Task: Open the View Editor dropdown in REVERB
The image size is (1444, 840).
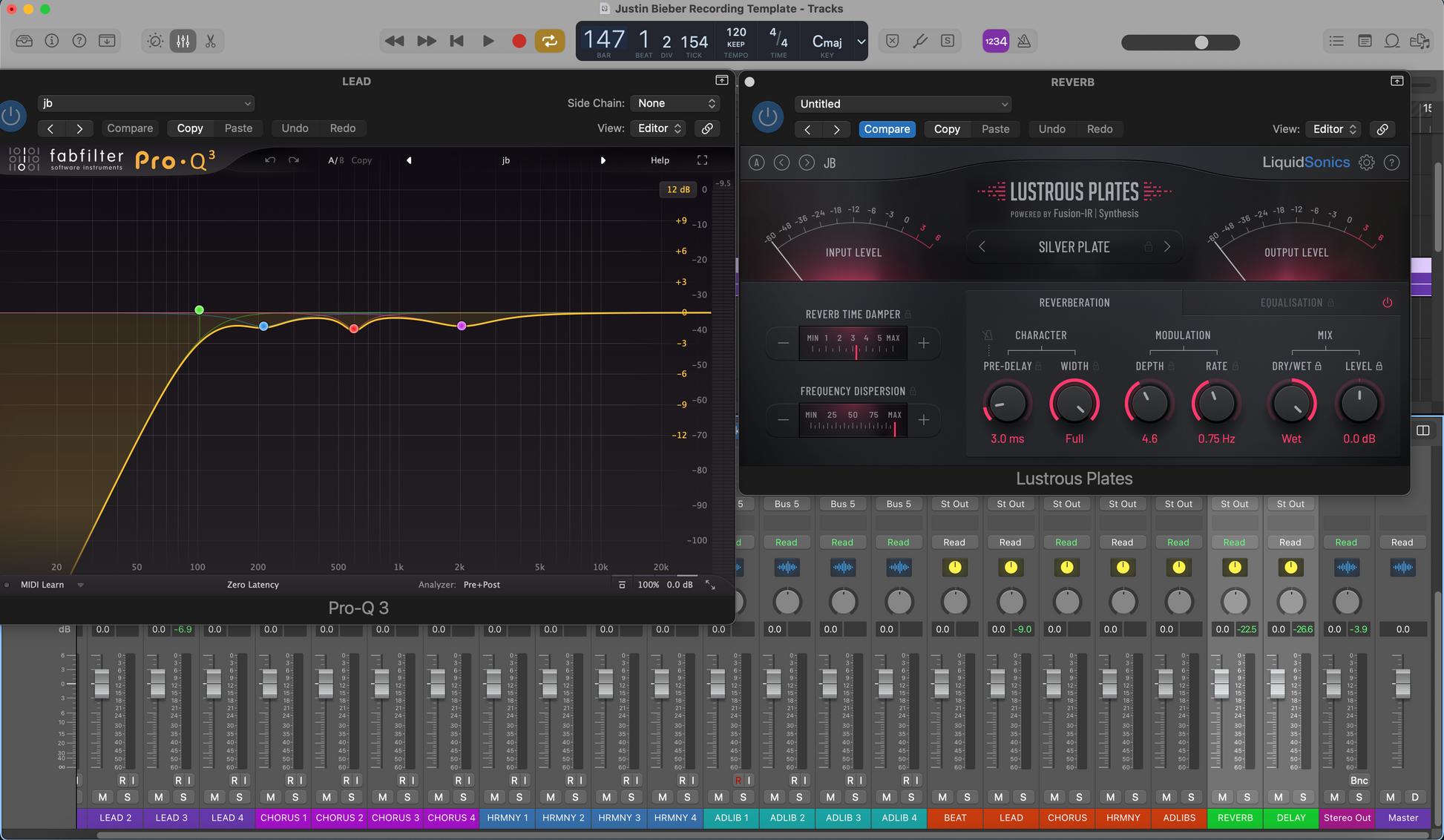Action: tap(1333, 129)
